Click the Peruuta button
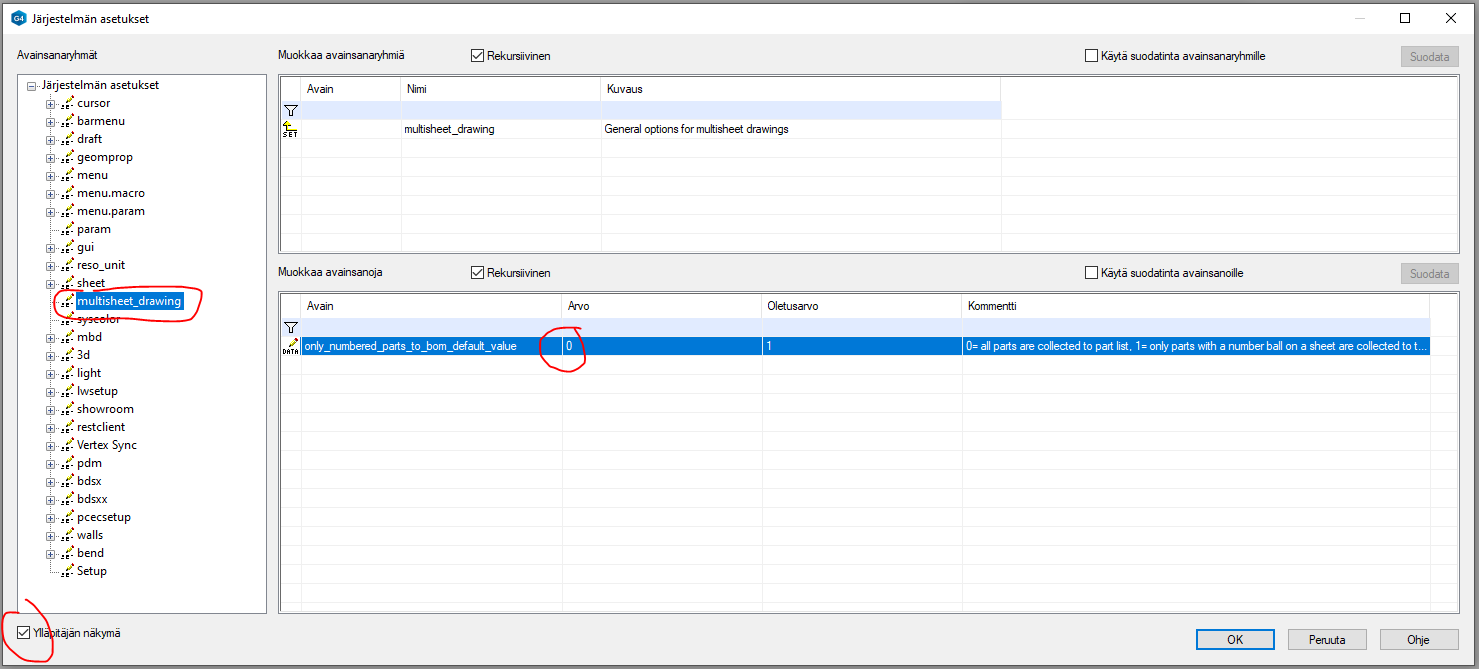1479x669 pixels. pos(1326,640)
